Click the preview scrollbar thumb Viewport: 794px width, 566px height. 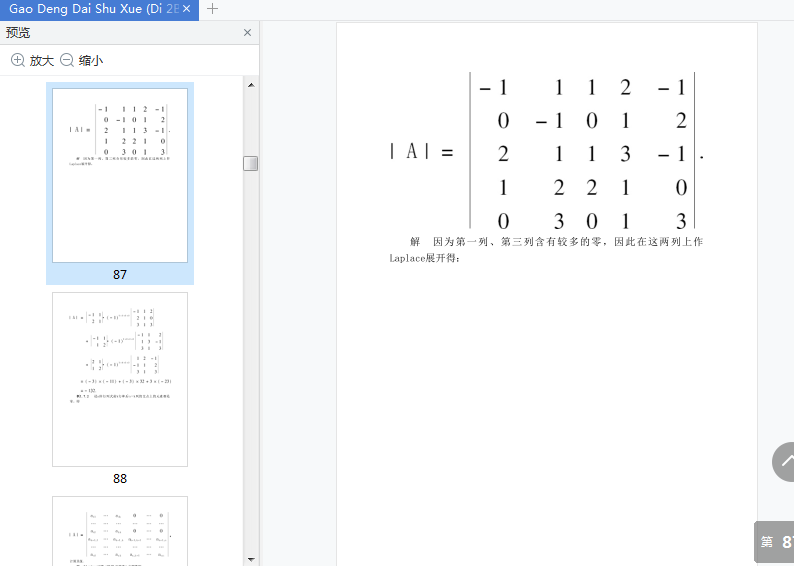(x=251, y=164)
